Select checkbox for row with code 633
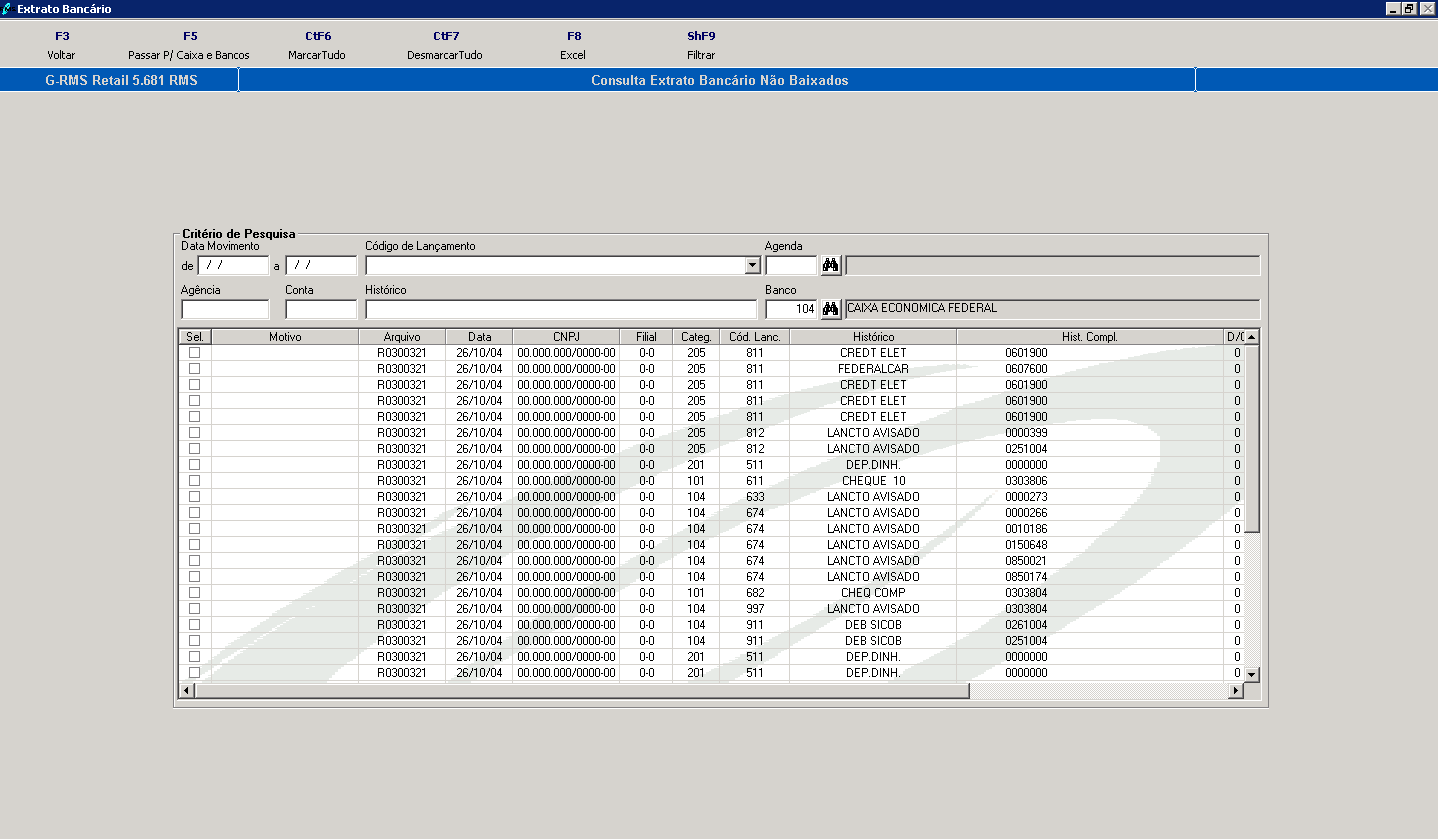 [195, 497]
